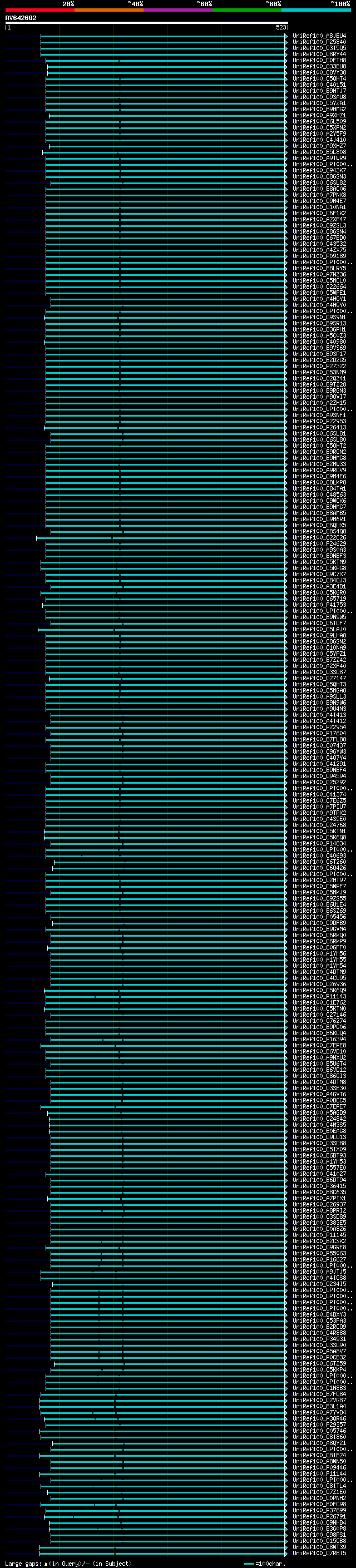Open the UniRef100_A8JEU4 hit label
The width and height of the screenshot is (356, 1568).
[319, 36]
